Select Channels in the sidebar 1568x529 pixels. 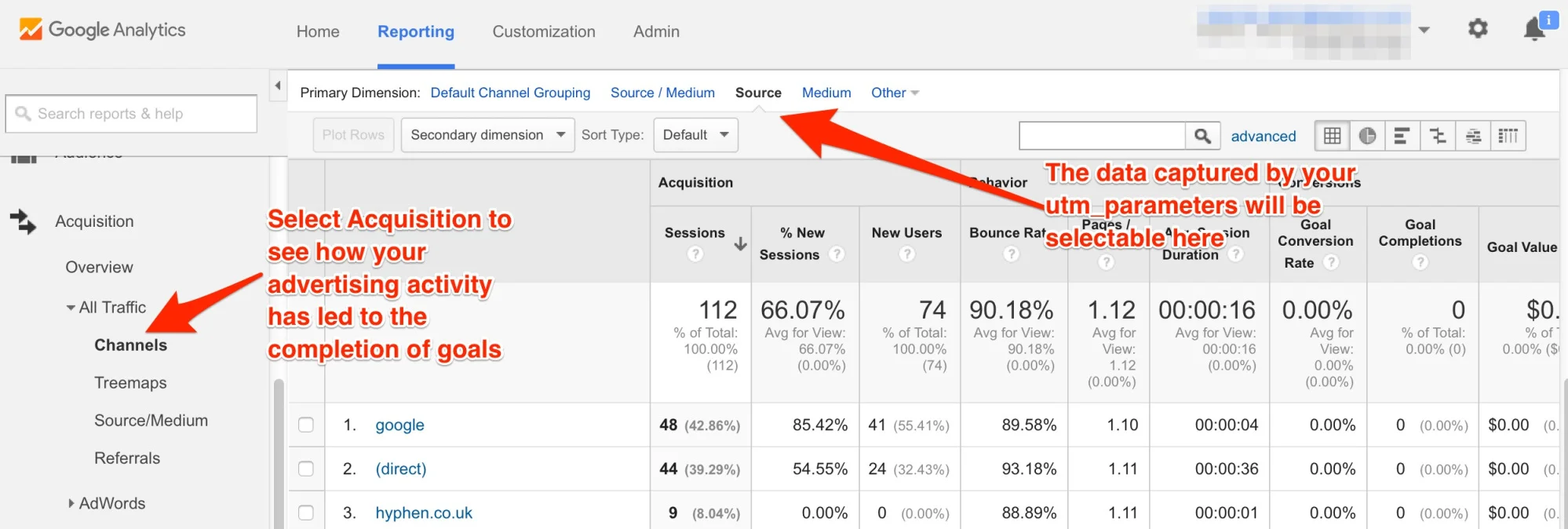(x=131, y=345)
